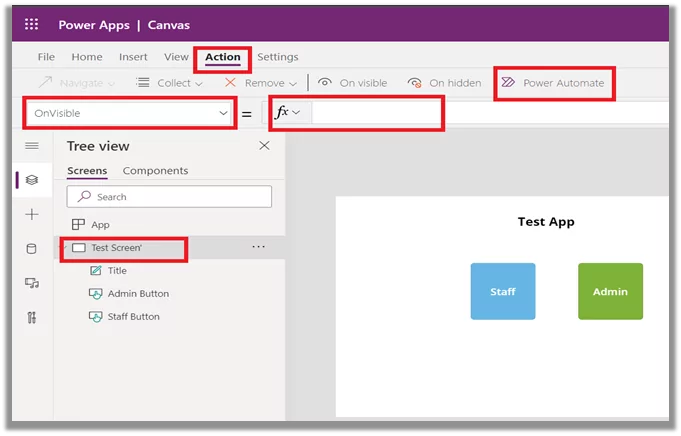Expand the fx function chevron
681x436 pixels.
(297, 112)
